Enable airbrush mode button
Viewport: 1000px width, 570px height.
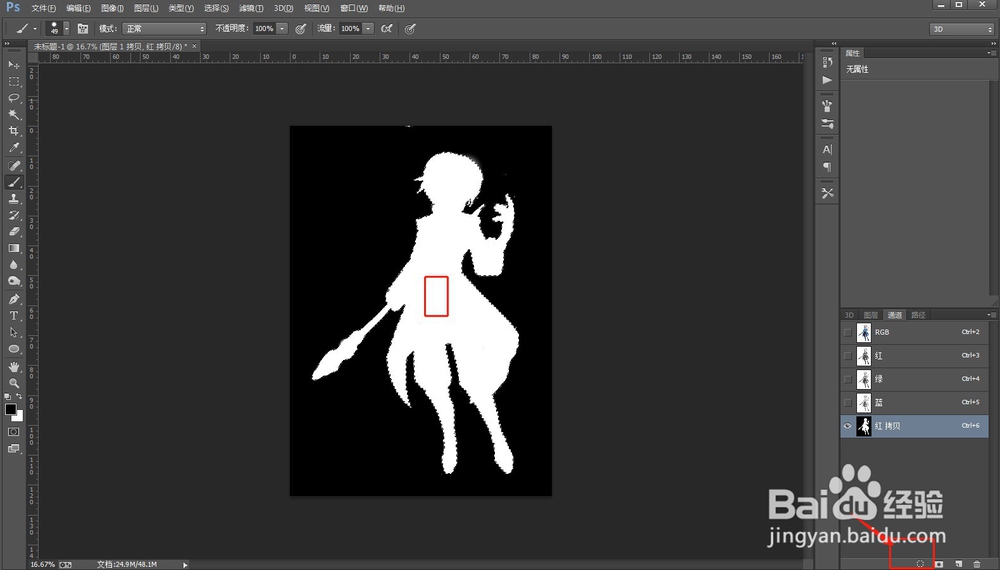pyautogui.click(x=386, y=29)
